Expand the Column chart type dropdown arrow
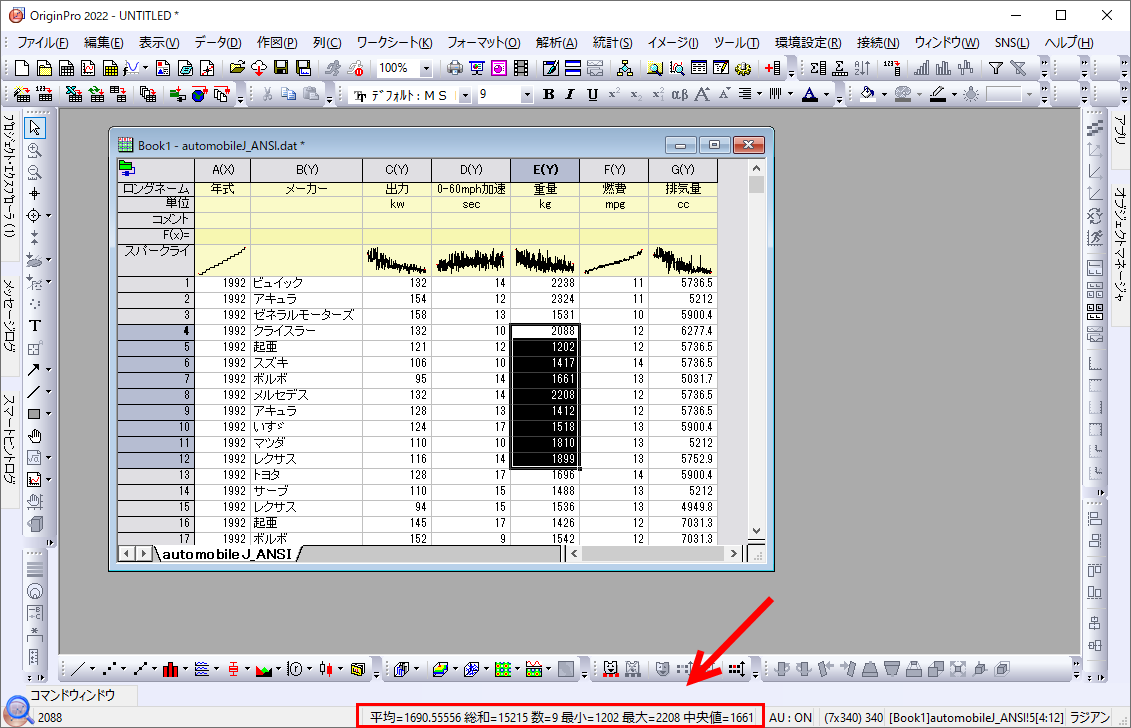 click(x=185, y=670)
